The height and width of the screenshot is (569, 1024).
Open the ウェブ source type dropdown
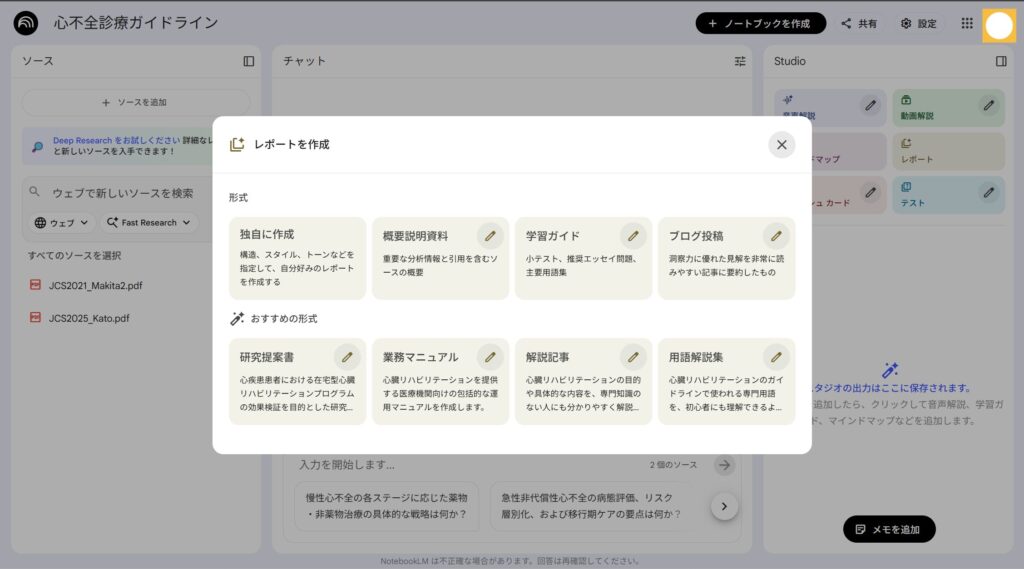[60, 223]
